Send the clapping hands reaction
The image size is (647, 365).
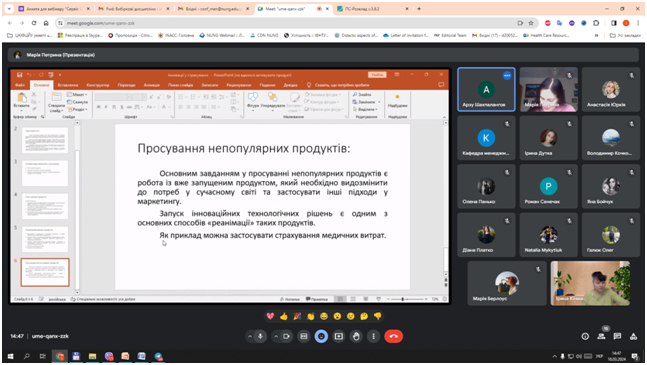tap(310, 316)
